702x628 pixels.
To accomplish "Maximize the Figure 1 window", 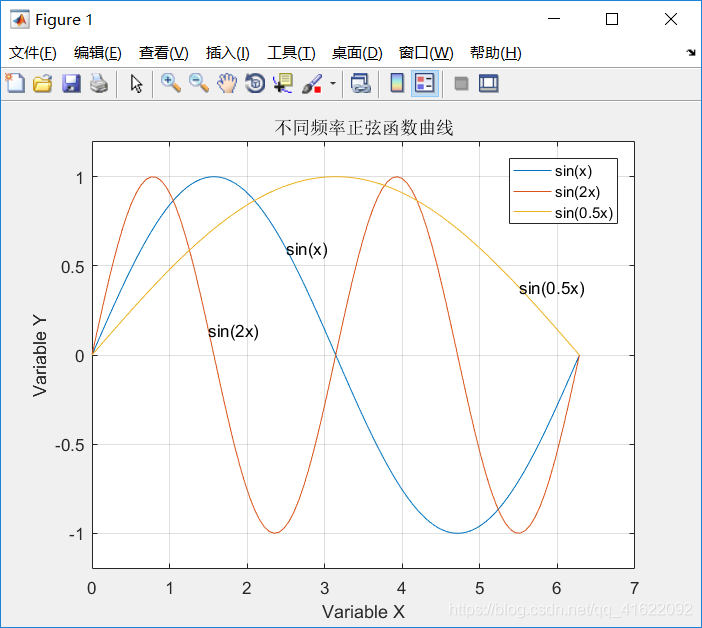I will pyautogui.click(x=612, y=19).
